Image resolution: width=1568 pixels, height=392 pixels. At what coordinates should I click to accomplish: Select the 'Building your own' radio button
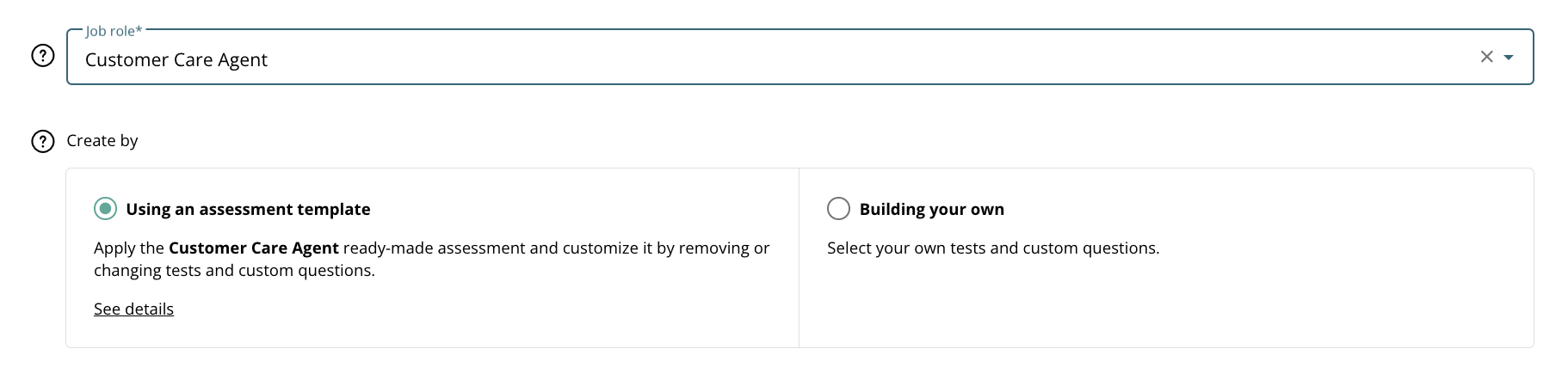tap(838, 209)
